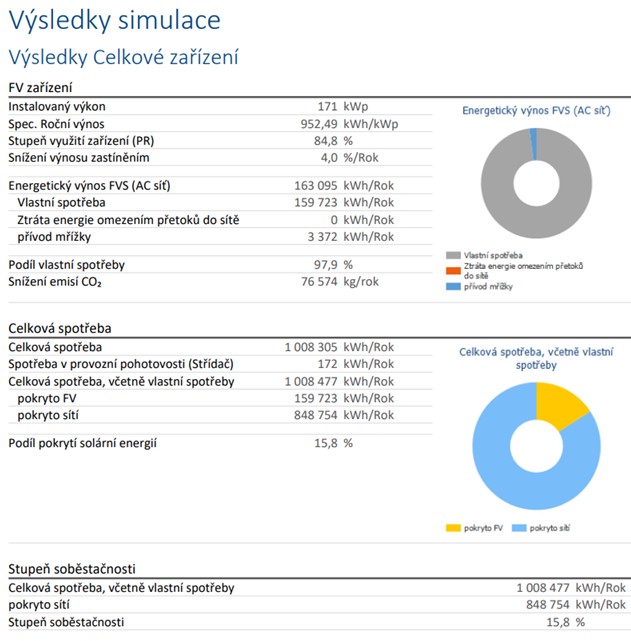
Task: Select the 'Výsledky simulace' main heading
Action: click(x=114, y=20)
